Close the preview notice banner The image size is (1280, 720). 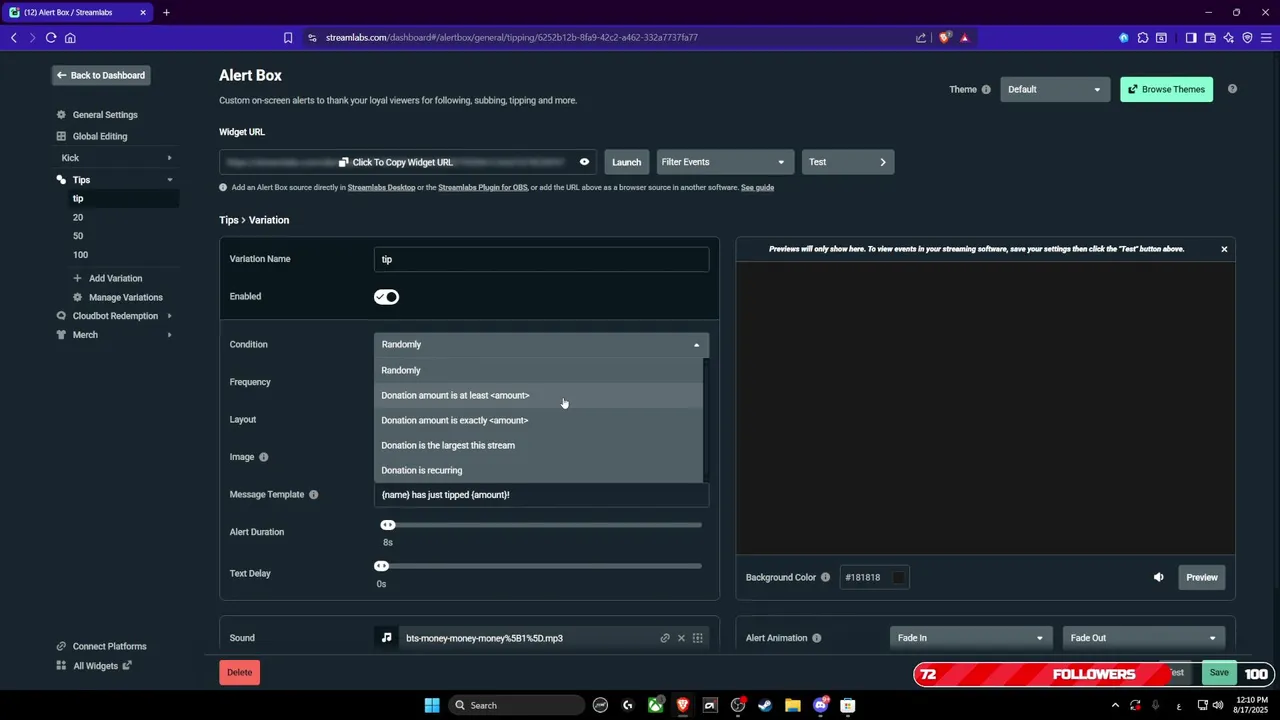pos(1224,249)
